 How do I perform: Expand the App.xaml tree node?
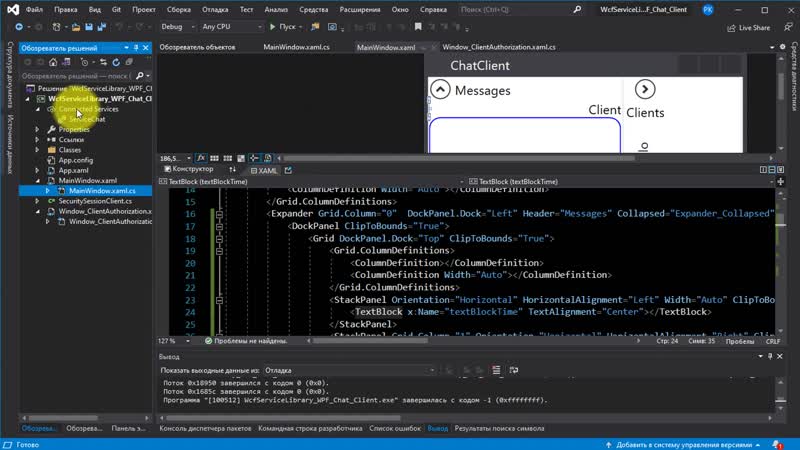coord(37,170)
